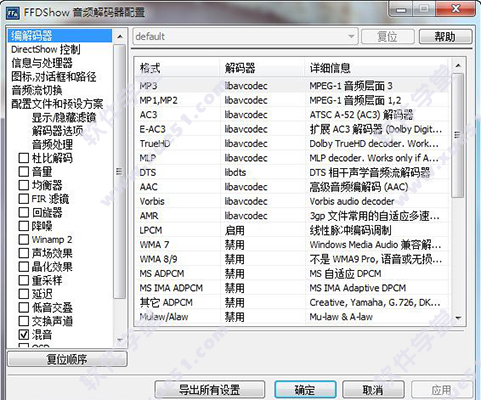Image resolution: width=481 pixels, height=400 pixels.
Task: Click the 详细信息 column header
Action: (x=379, y=68)
